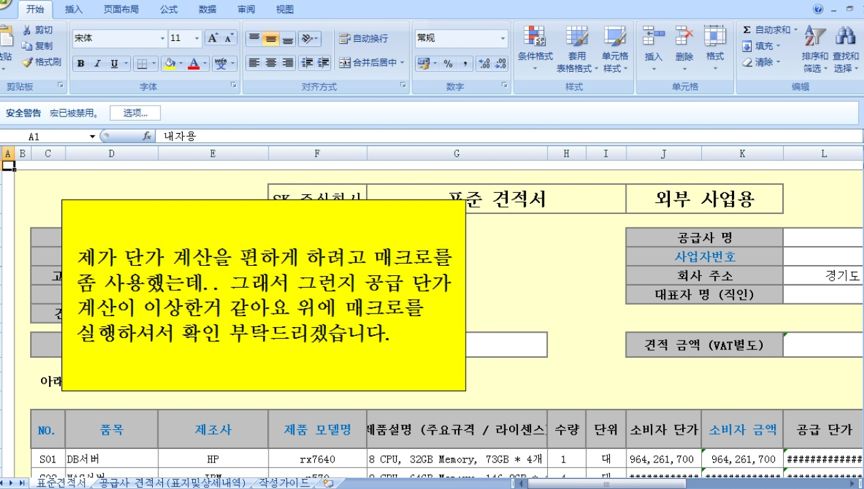Click the yellow fill color swatch button
Screen dimensions: 864x489
169,64
